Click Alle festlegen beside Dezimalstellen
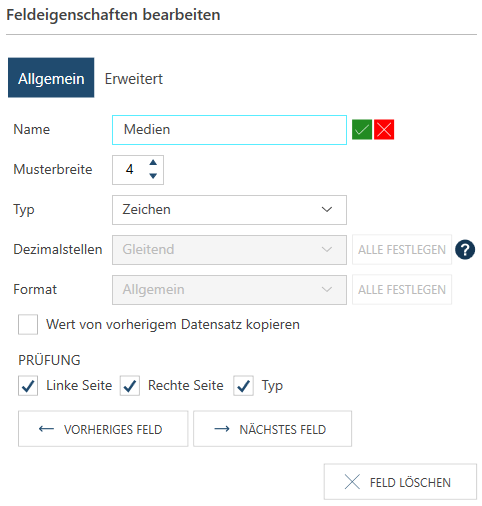The height and width of the screenshot is (506, 482). (402, 250)
